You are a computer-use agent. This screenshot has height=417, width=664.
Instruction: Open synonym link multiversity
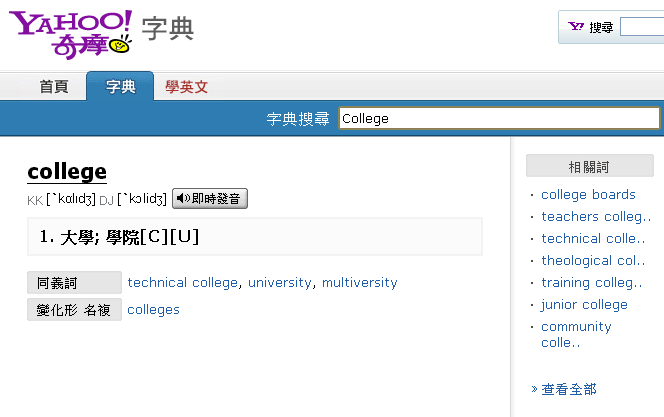360,282
